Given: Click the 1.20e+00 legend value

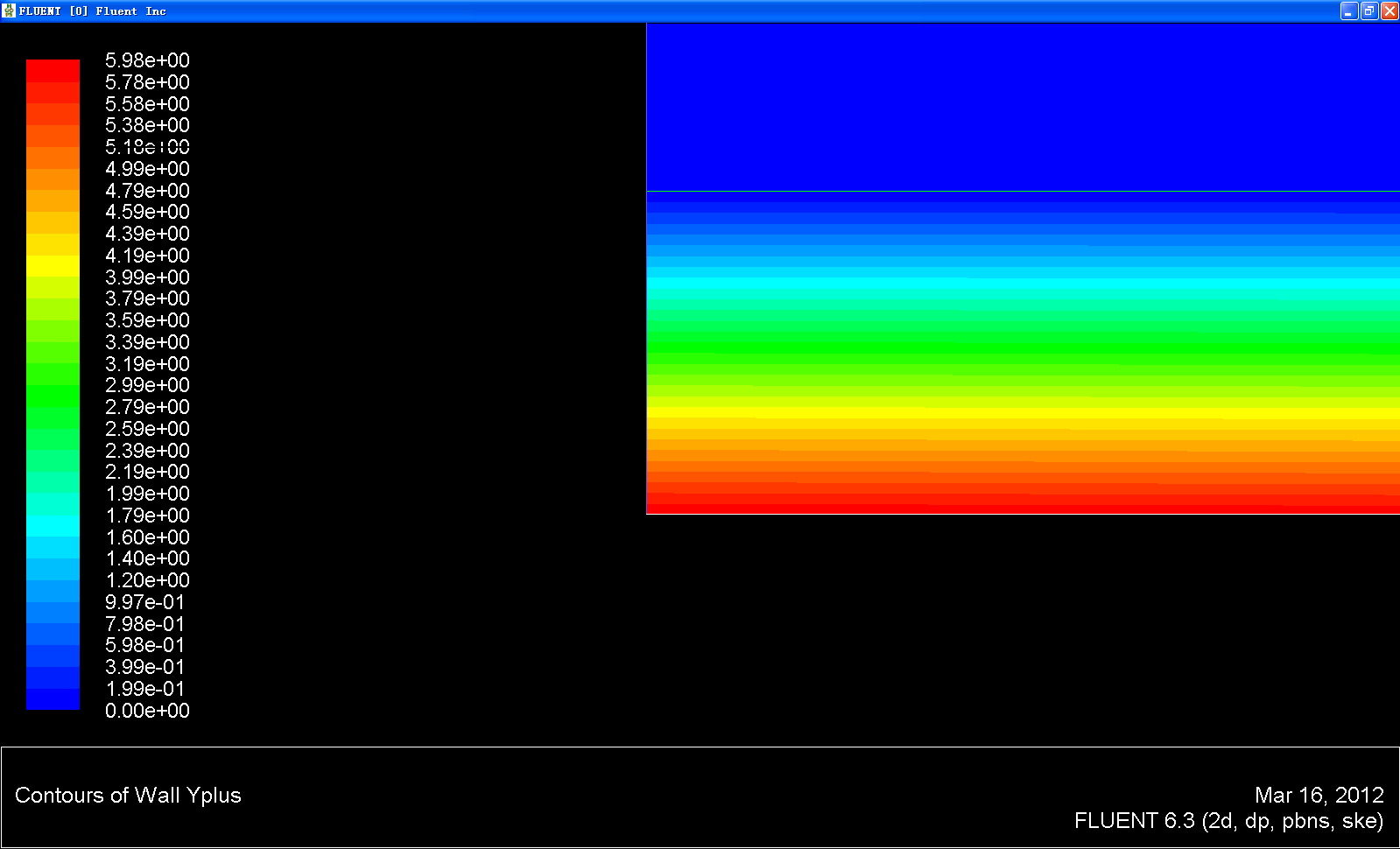Looking at the screenshot, I should coord(147,580).
